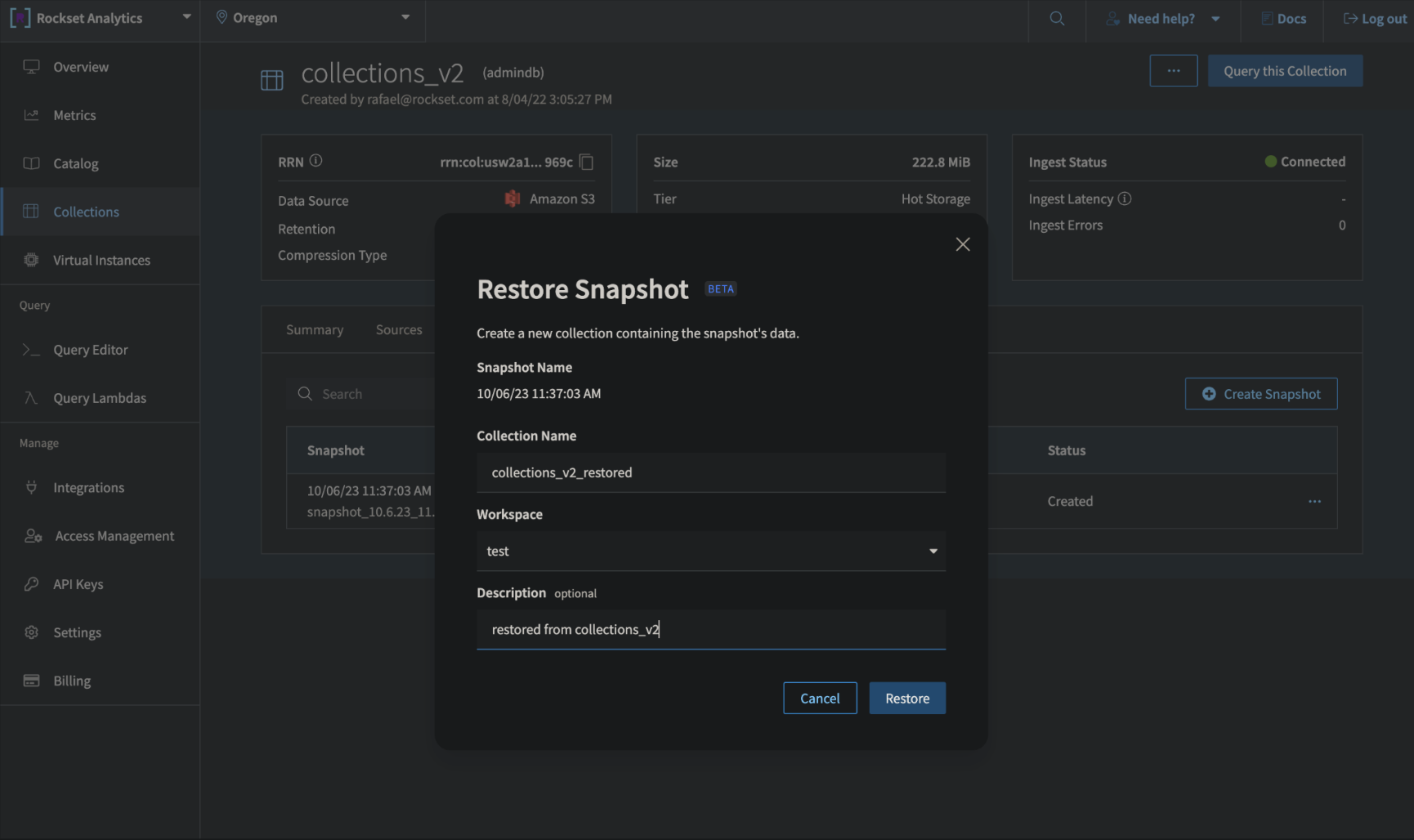Go to API Keys

[x=100, y=584]
